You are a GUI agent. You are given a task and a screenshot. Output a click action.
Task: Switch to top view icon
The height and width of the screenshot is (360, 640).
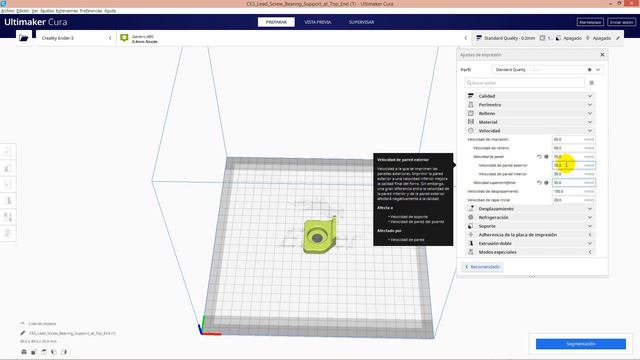pos(44,352)
